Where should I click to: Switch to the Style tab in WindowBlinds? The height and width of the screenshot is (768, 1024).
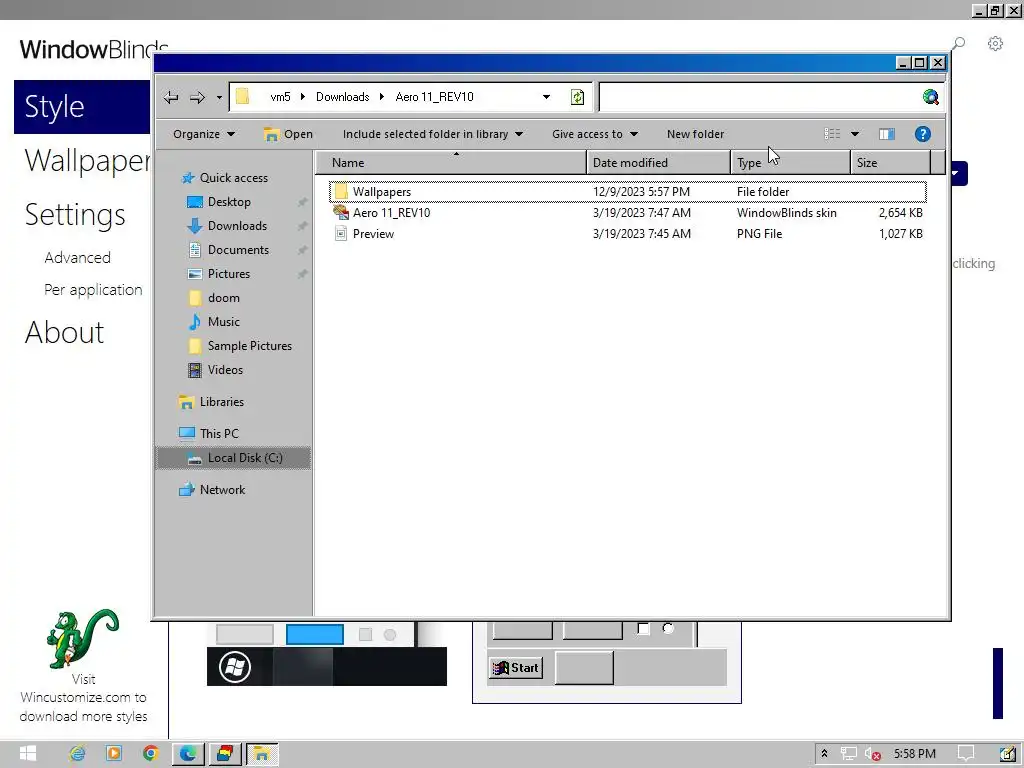[82, 106]
